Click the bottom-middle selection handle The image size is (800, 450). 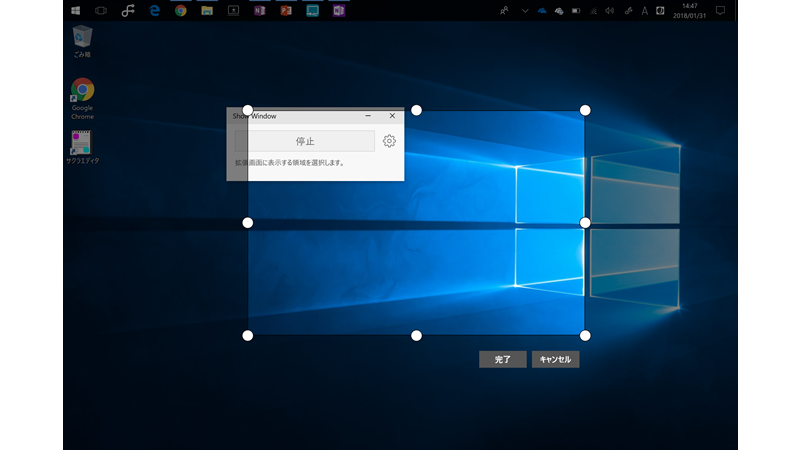pos(416,336)
